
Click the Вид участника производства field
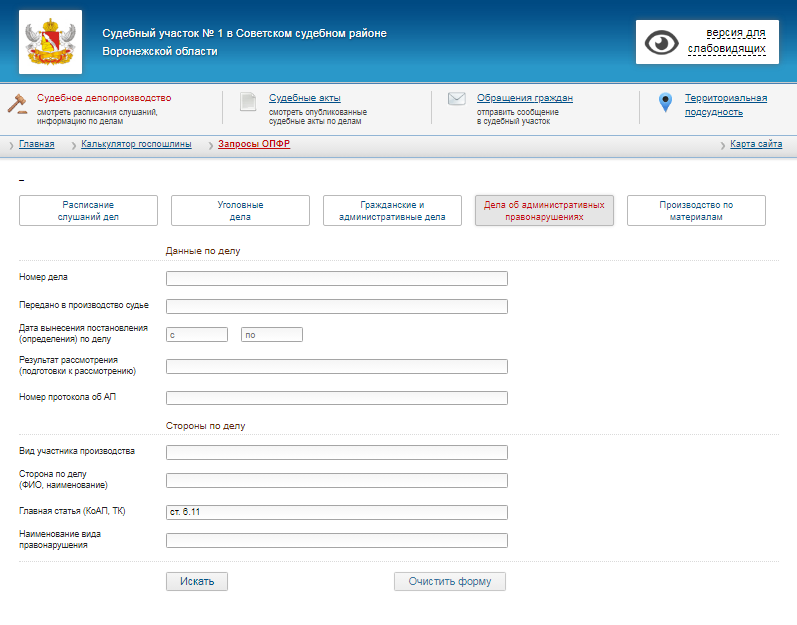(x=336, y=452)
